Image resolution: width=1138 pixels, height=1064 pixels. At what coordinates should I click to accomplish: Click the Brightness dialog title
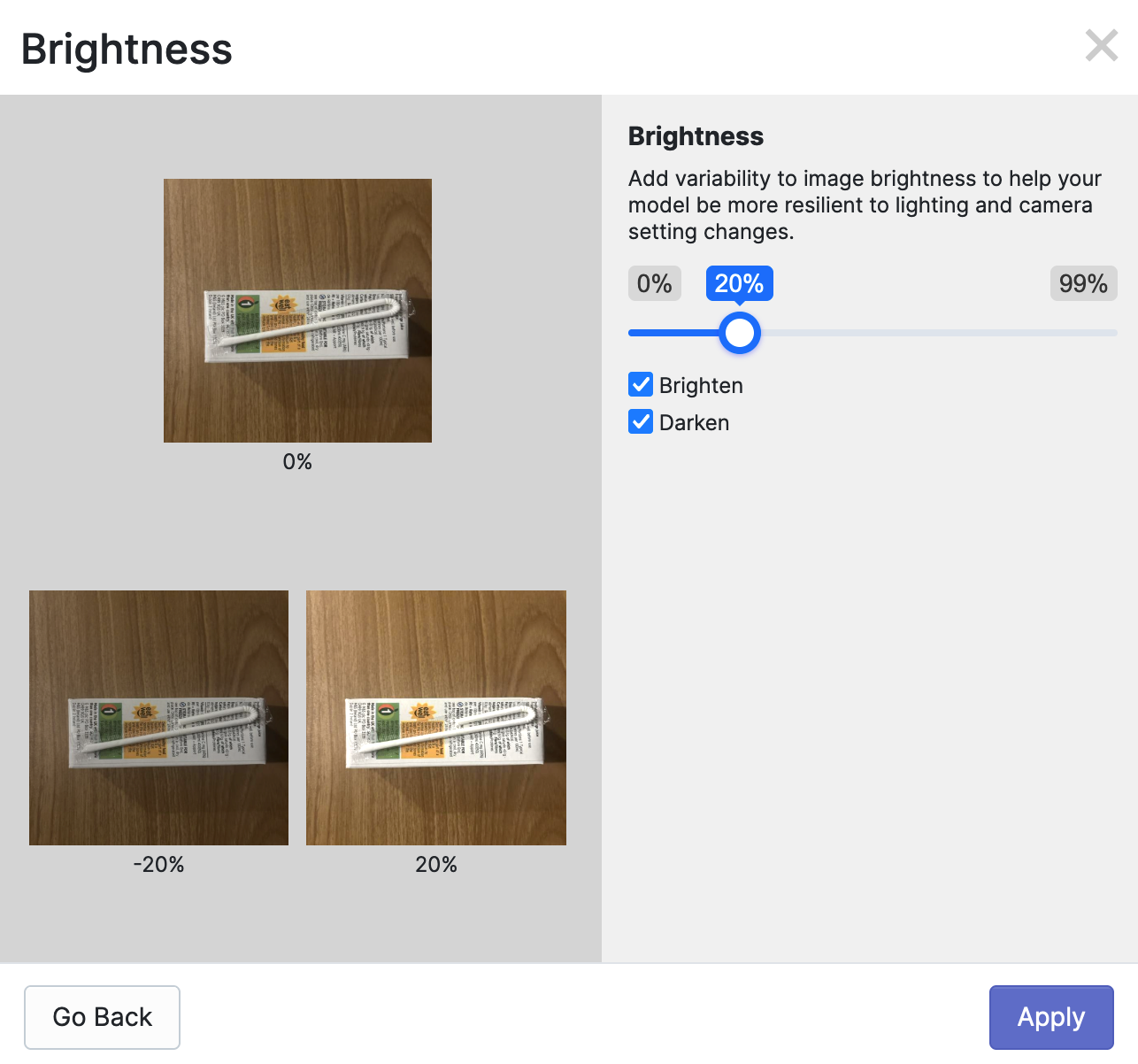(127, 50)
